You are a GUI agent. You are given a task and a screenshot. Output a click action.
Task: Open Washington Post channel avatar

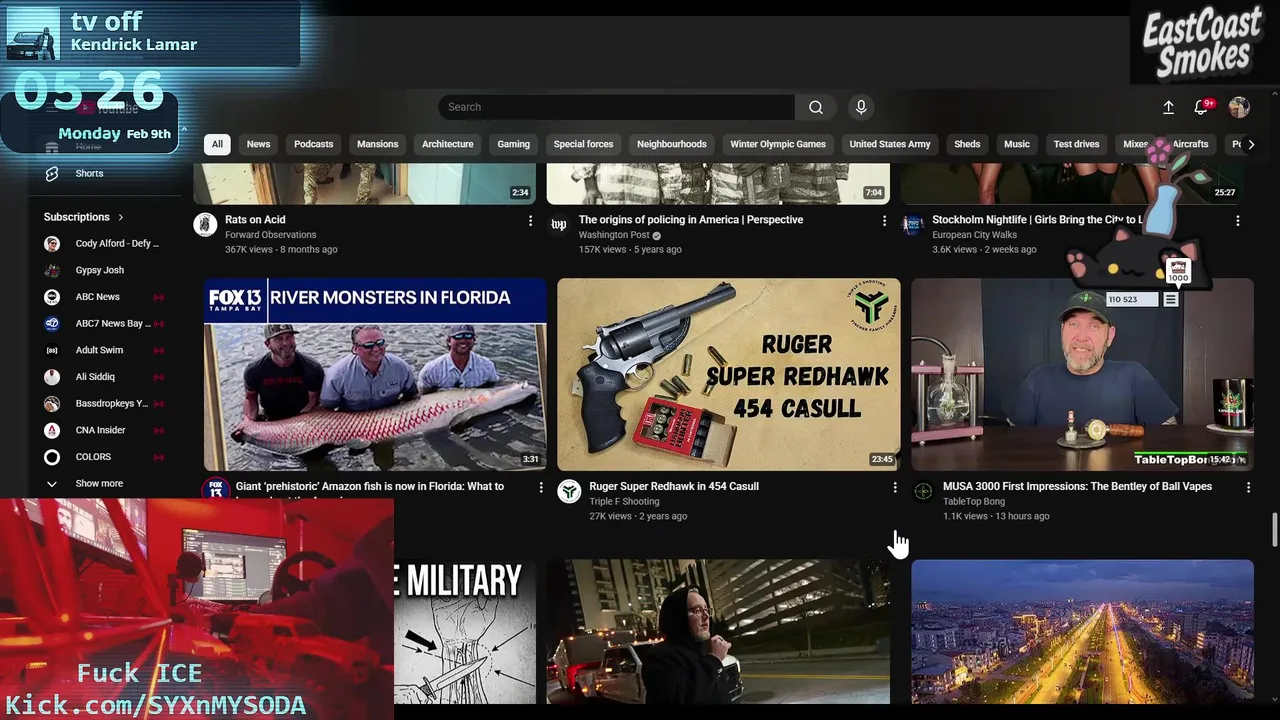559,224
